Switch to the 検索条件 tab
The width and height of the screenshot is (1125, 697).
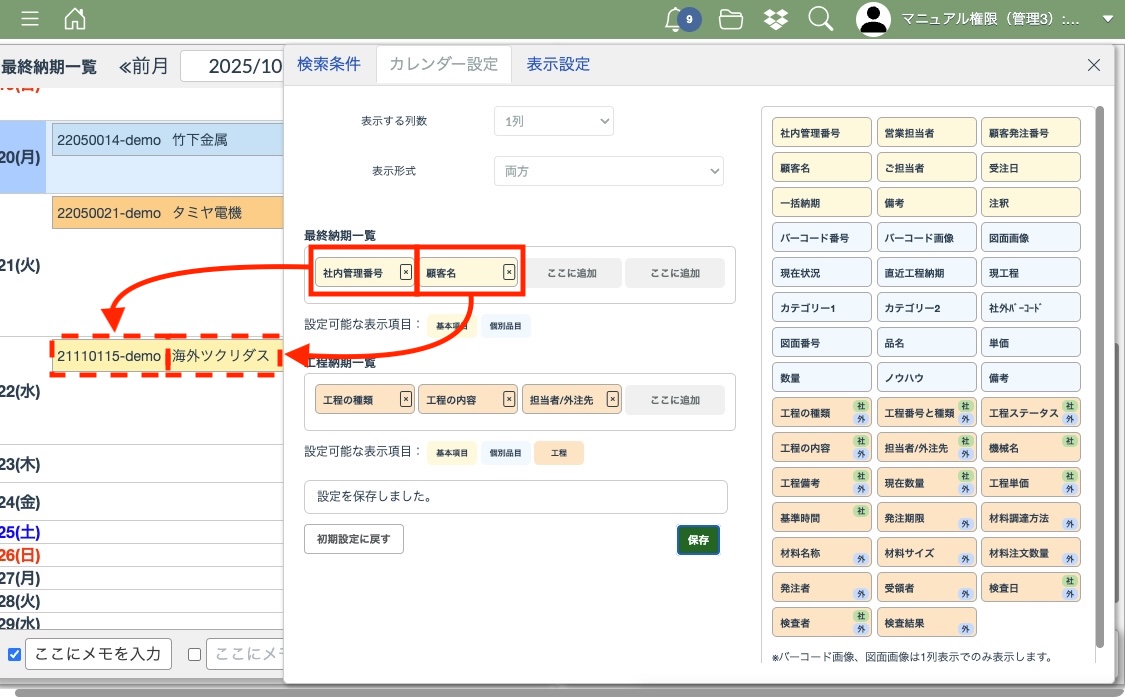(328, 64)
